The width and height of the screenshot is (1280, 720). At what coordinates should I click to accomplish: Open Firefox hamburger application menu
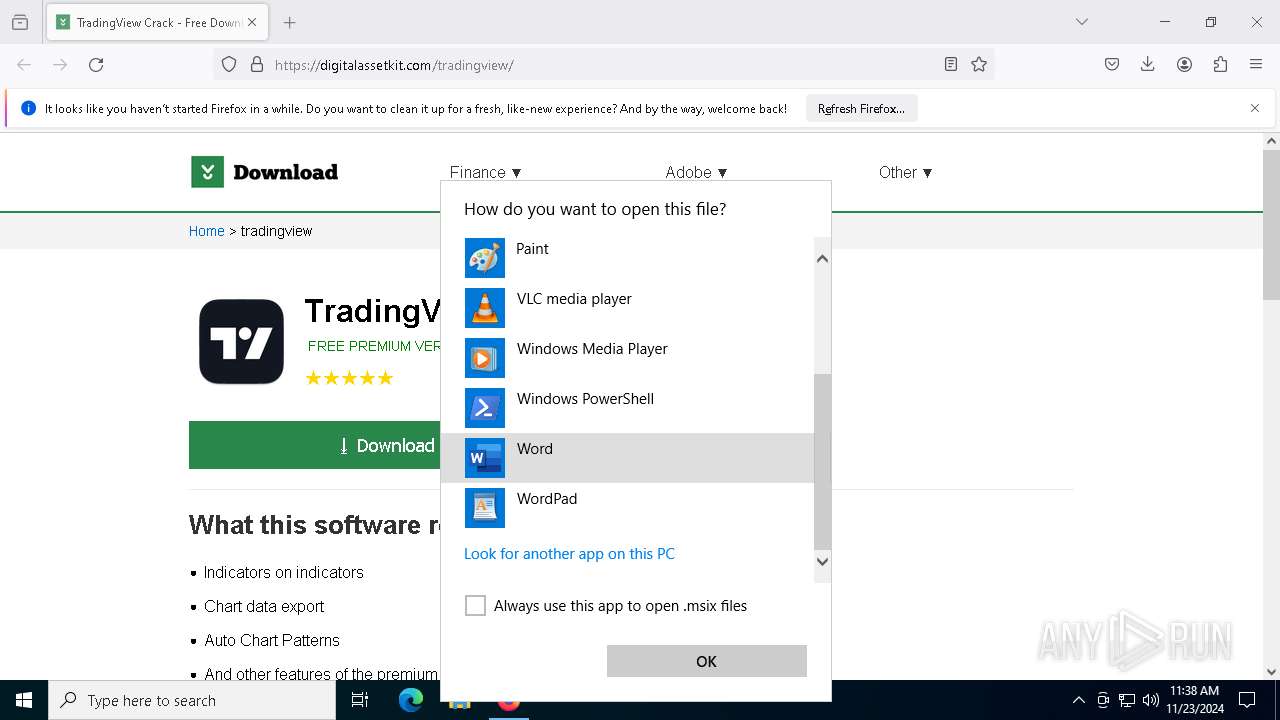tap(1256, 65)
